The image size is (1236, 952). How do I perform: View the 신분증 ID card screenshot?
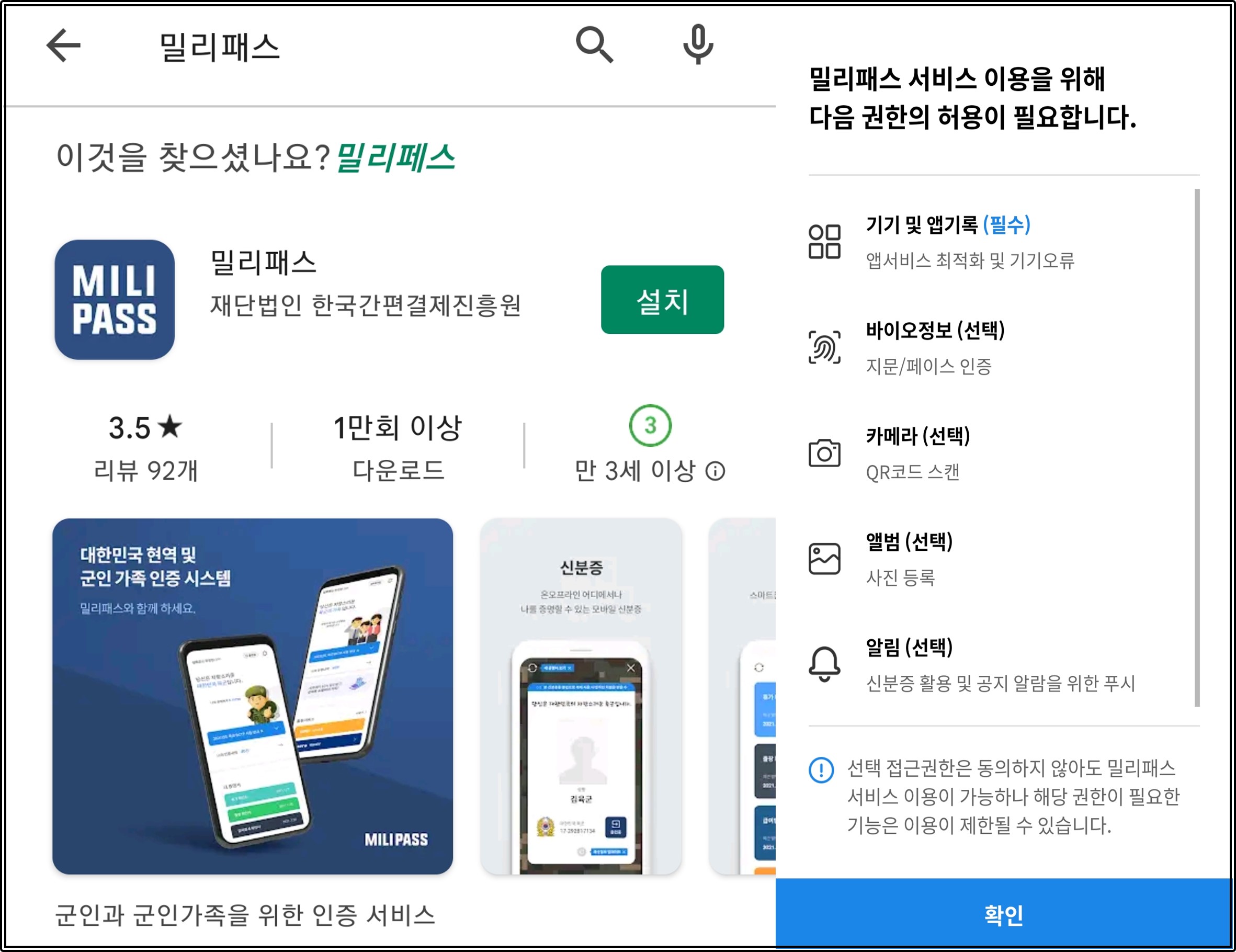pos(581,696)
